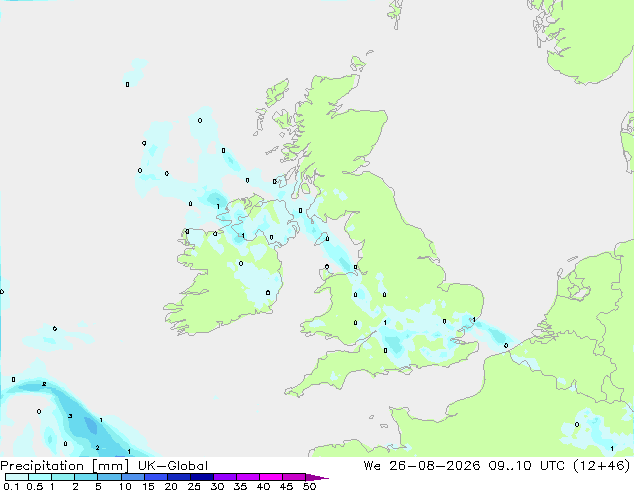
Task: Pick the 45–50 mm legend swatch
Action: click(x=294, y=477)
